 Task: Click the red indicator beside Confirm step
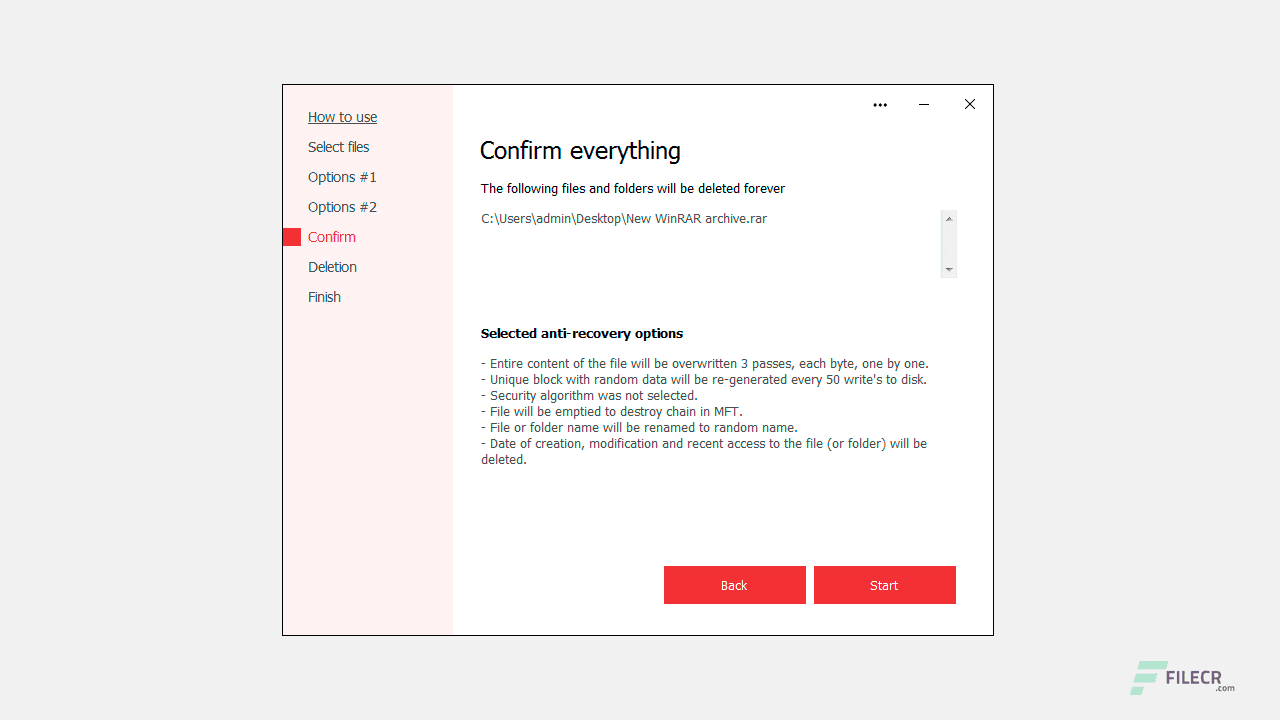292,237
